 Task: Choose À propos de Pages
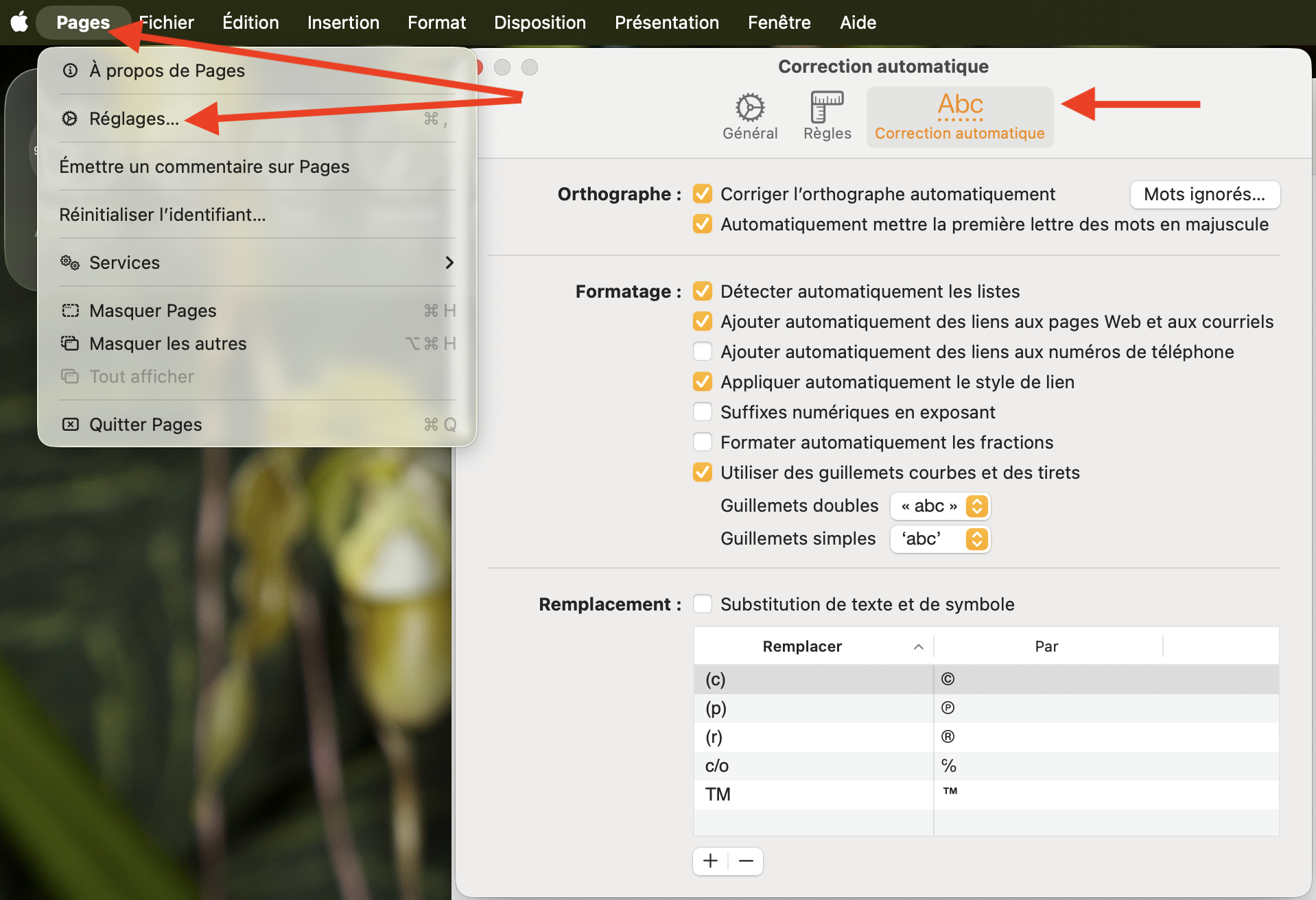[x=257, y=71]
